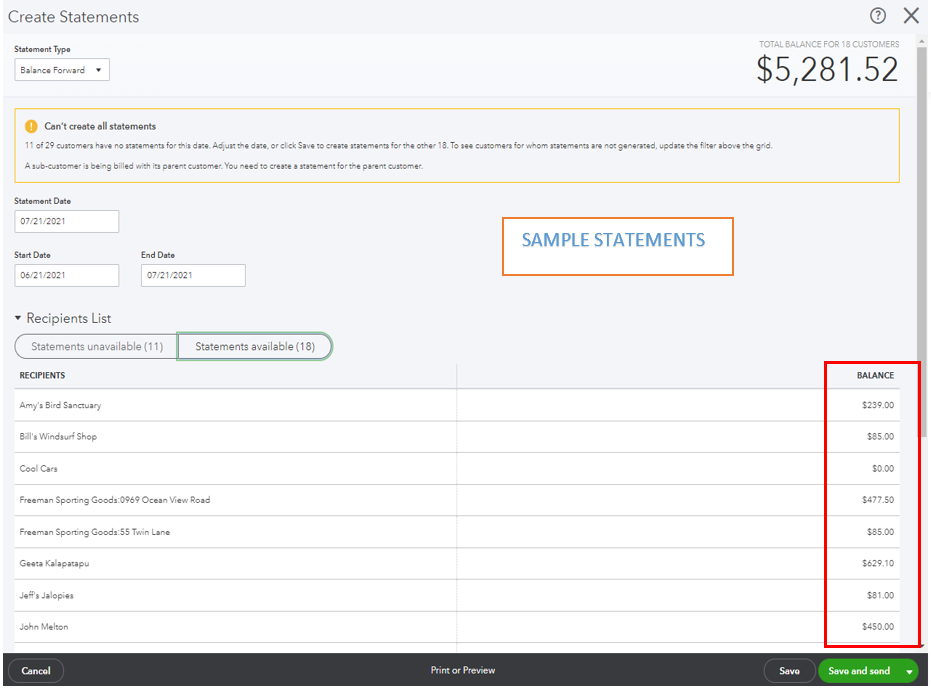Sort by the Recipients column header
This screenshot has height=689, width=931.
tap(42, 375)
